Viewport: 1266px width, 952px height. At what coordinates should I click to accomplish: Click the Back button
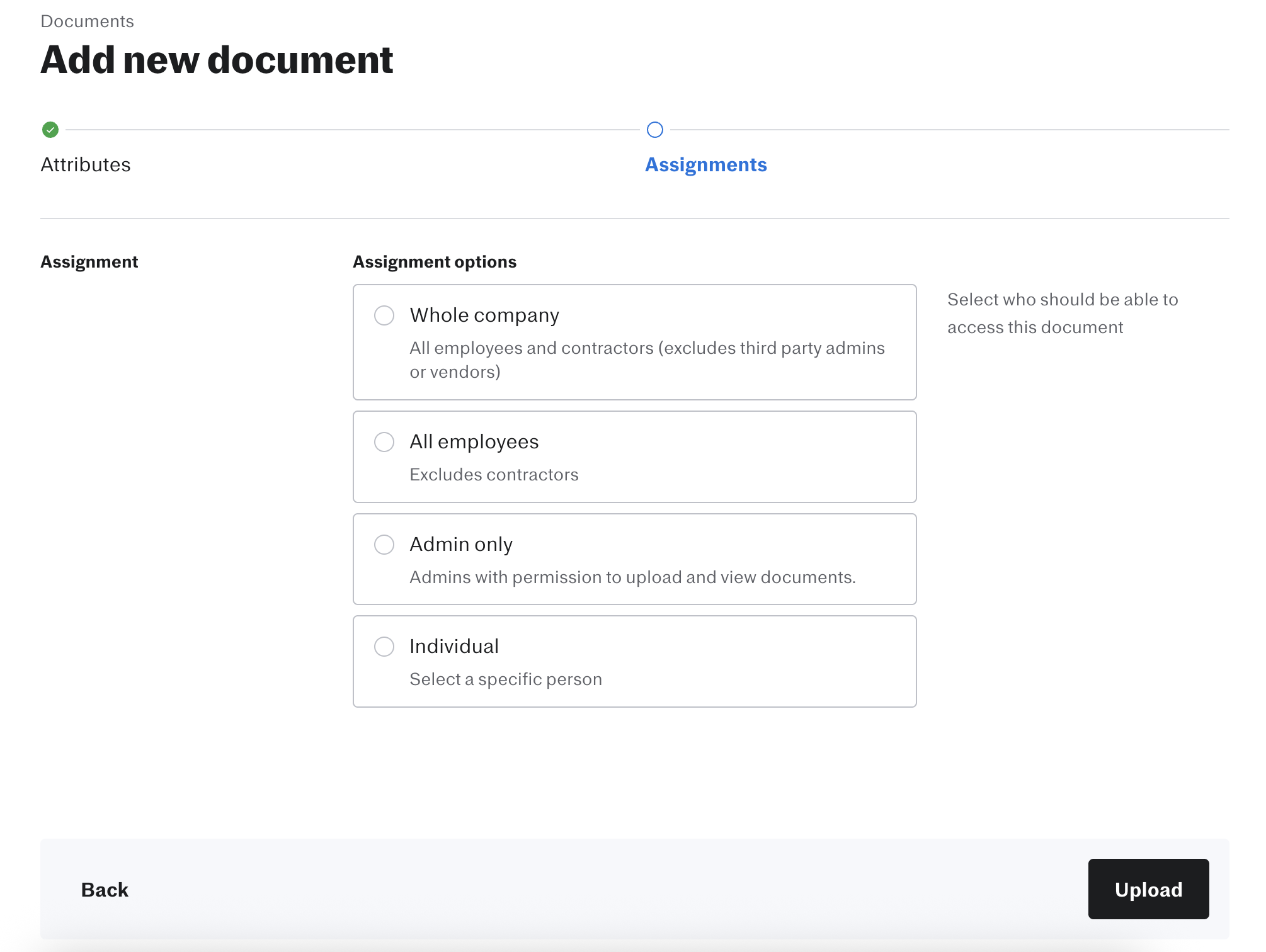105,890
